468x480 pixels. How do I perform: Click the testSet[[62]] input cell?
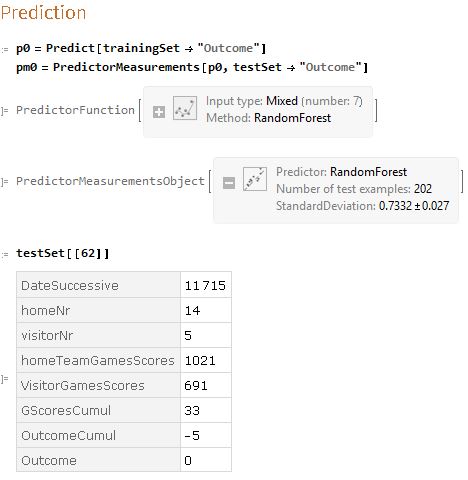[63, 253]
